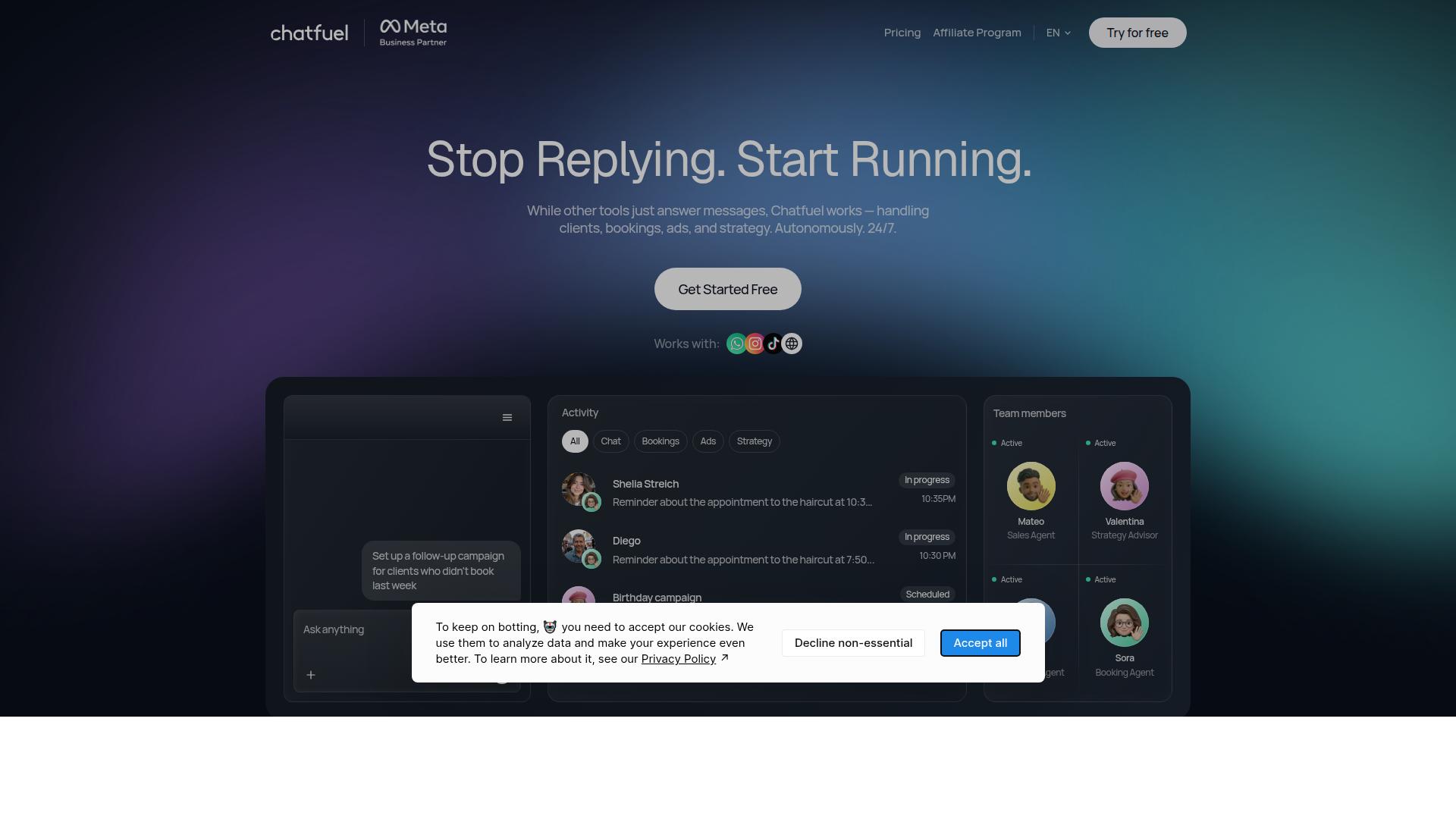This screenshot has height=819, width=1456.
Task: Select the All activity filter
Action: pos(575,441)
